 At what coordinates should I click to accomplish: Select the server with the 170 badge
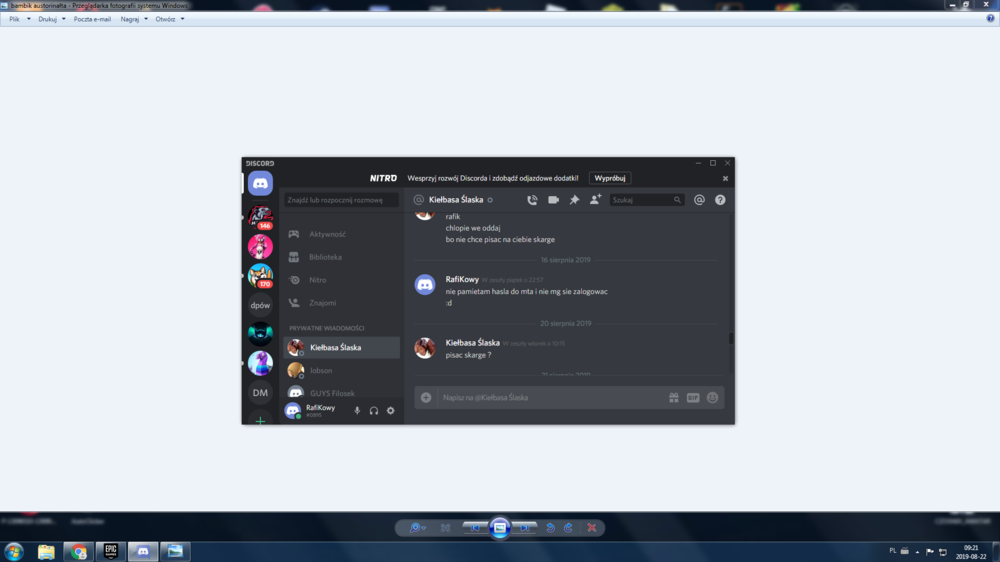coord(260,276)
